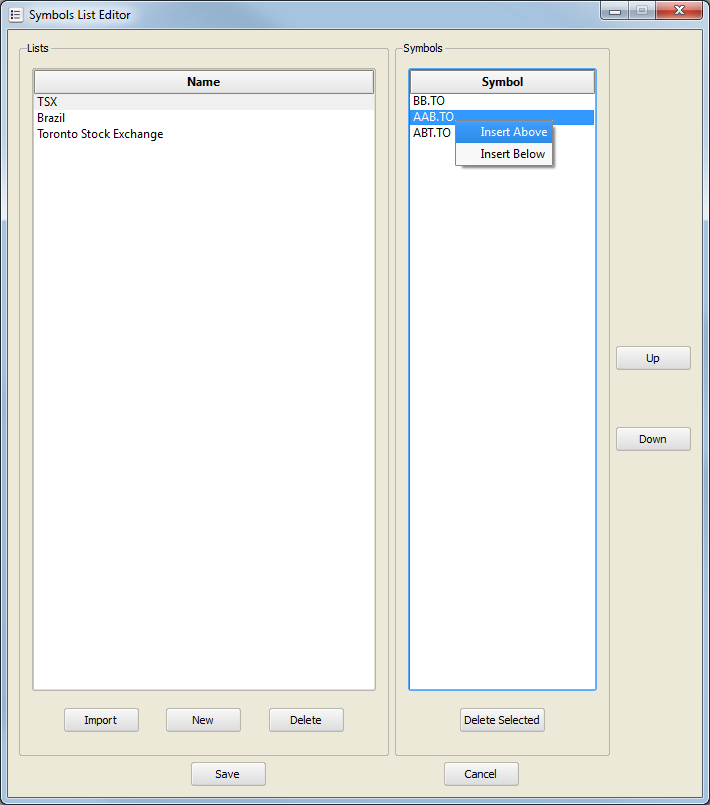Screen dimensions: 710x805
Task: Create a list with the New button
Action: tap(203, 720)
